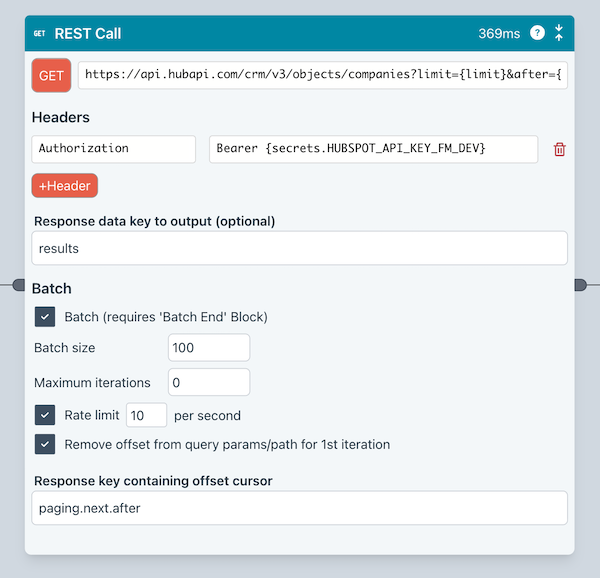Select the Maximum iterations field
Screen dimensions: 600x578
point(209,382)
